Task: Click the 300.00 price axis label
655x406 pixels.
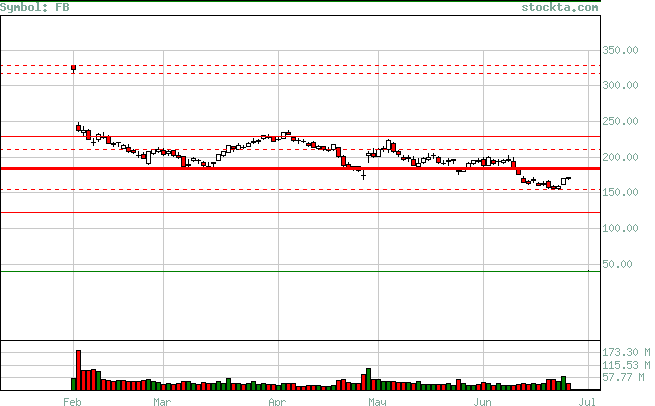Action: pyautogui.click(x=620, y=85)
